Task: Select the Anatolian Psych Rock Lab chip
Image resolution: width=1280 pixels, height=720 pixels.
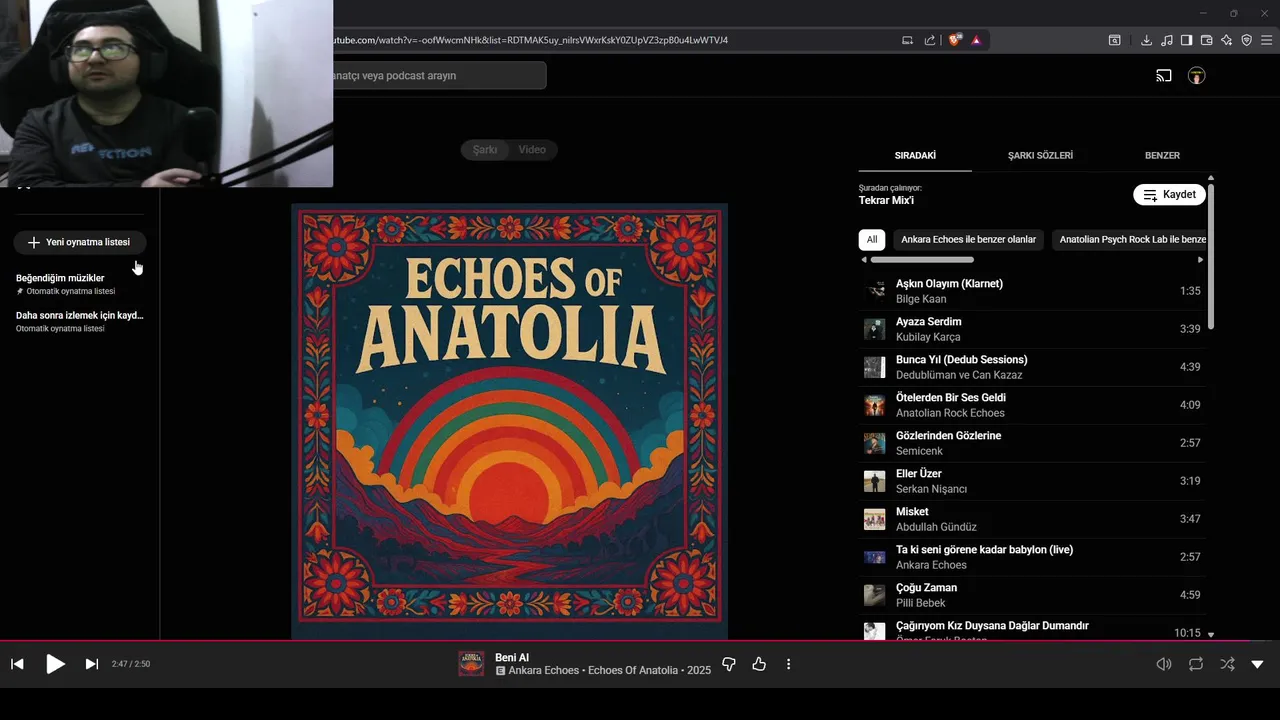Action: click(1129, 240)
